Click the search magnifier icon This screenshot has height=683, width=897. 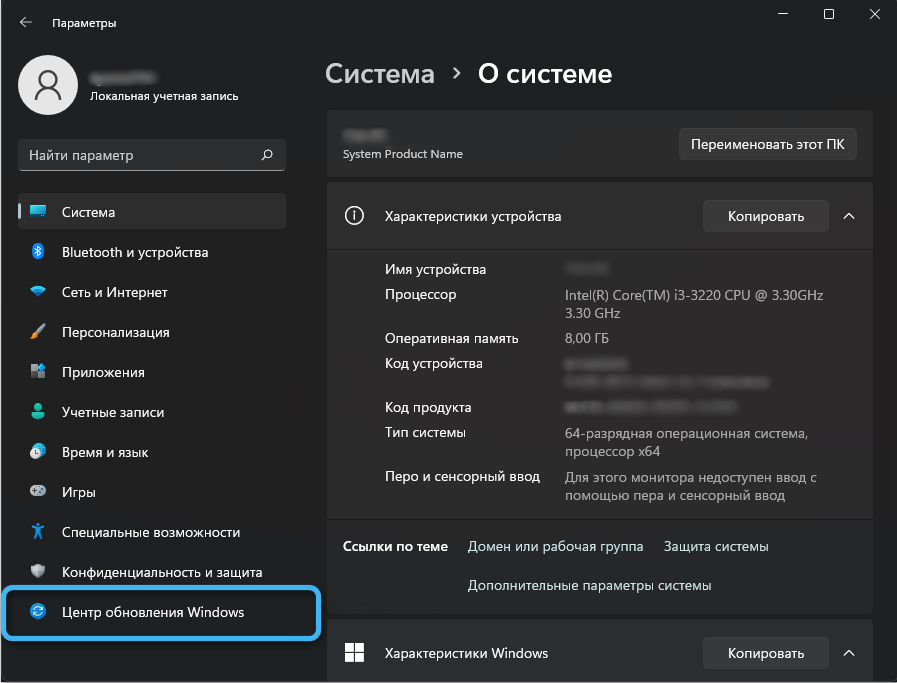coord(267,155)
